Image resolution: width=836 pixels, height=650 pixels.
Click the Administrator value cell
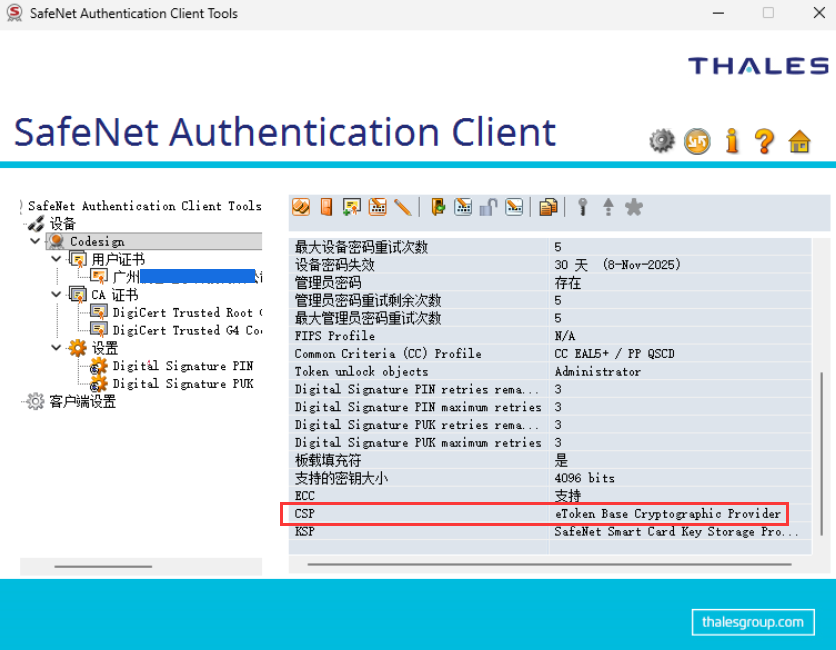point(598,371)
